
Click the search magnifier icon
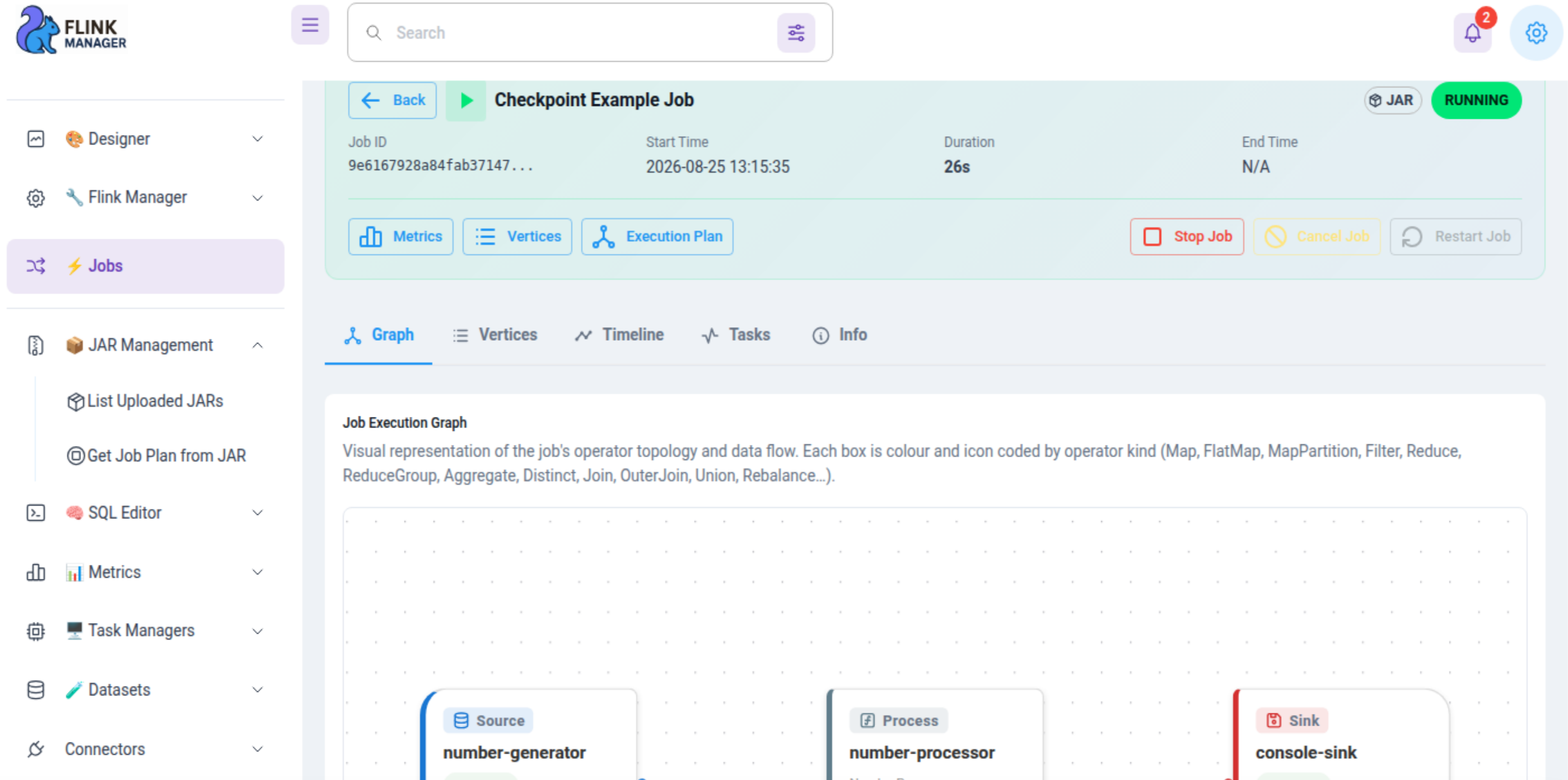point(374,33)
